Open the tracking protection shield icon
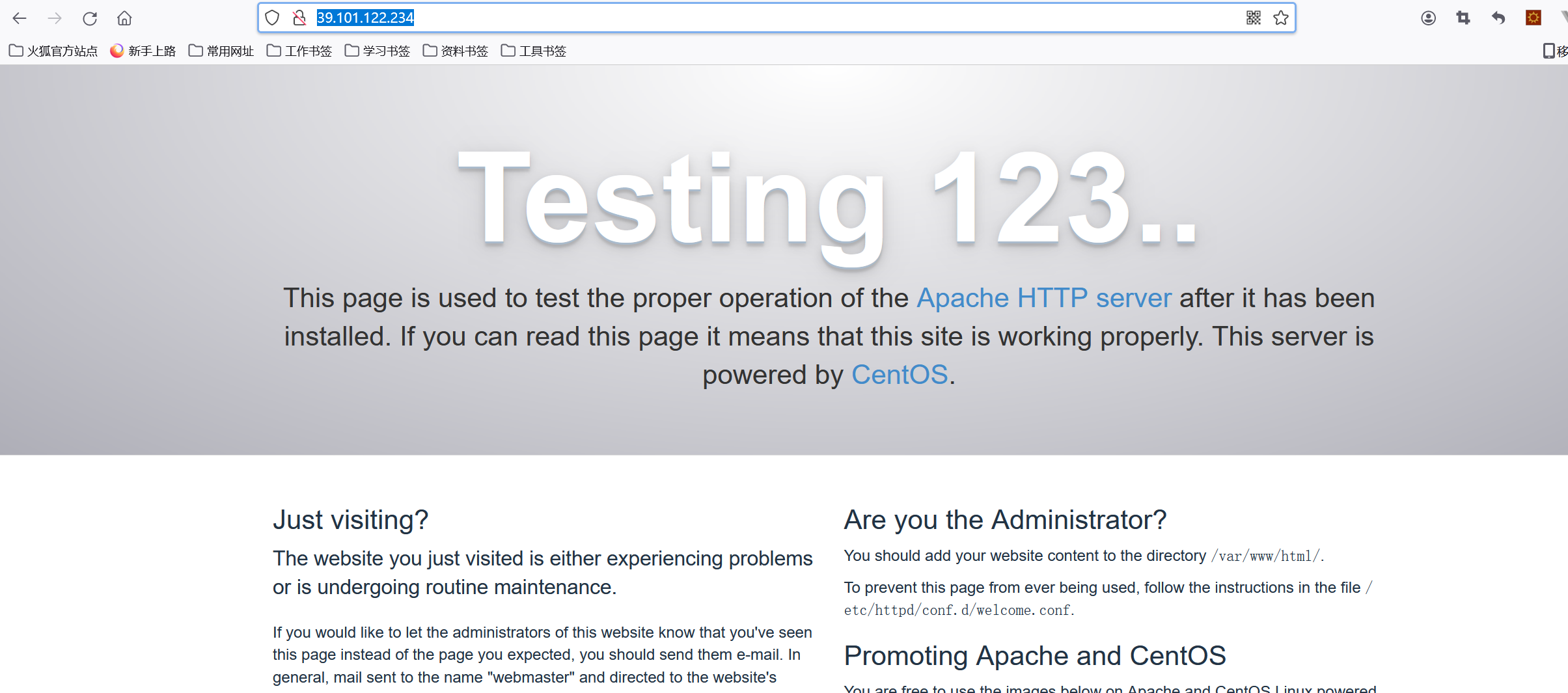Image resolution: width=1568 pixels, height=693 pixels. [x=272, y=18]
